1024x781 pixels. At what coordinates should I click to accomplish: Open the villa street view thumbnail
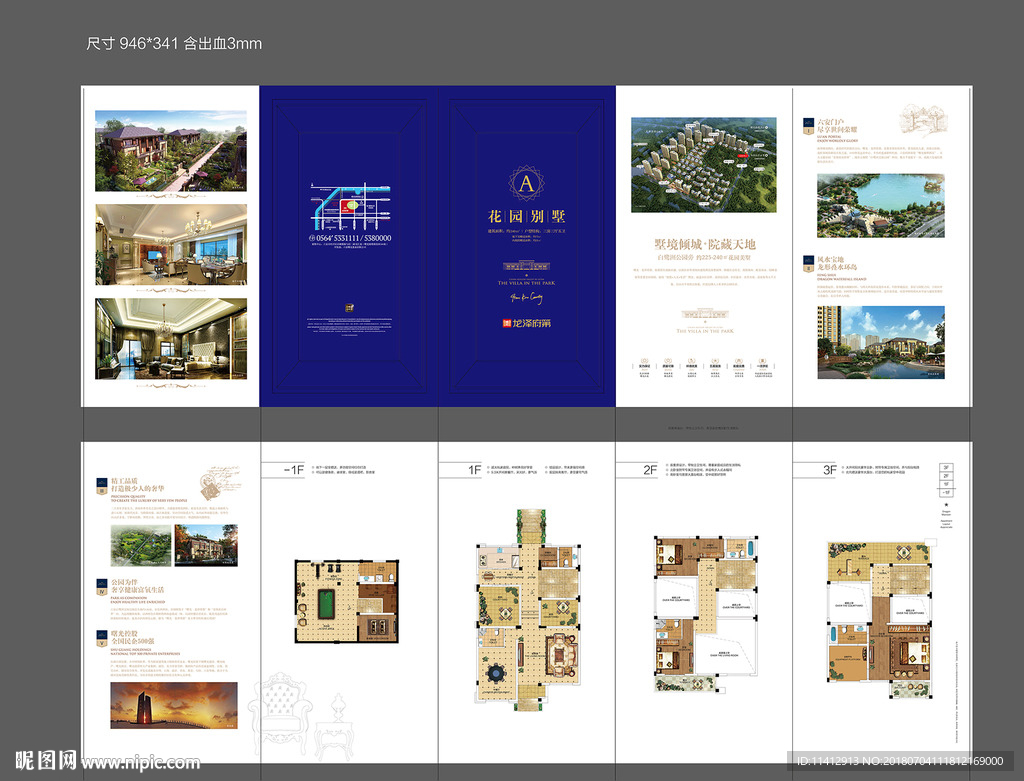click(206, 545)
